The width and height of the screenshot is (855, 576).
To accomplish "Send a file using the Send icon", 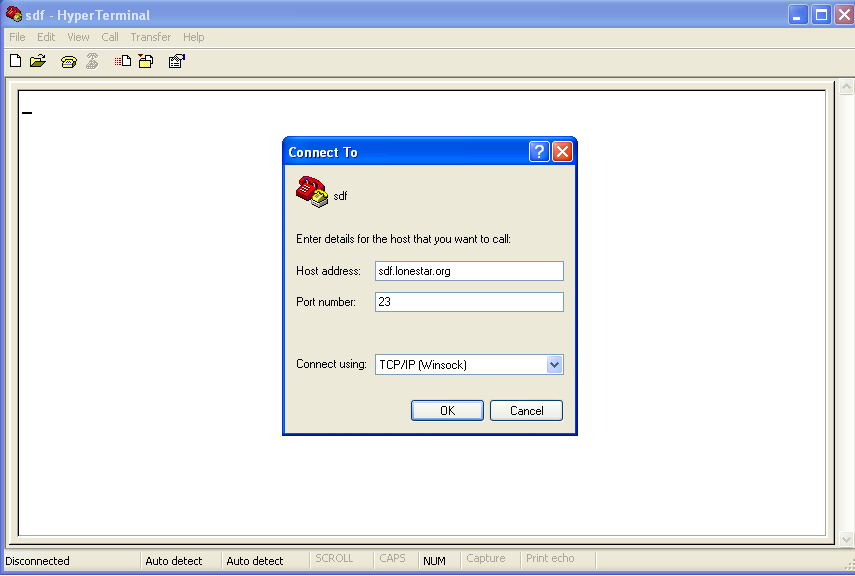I will point(121,61).
